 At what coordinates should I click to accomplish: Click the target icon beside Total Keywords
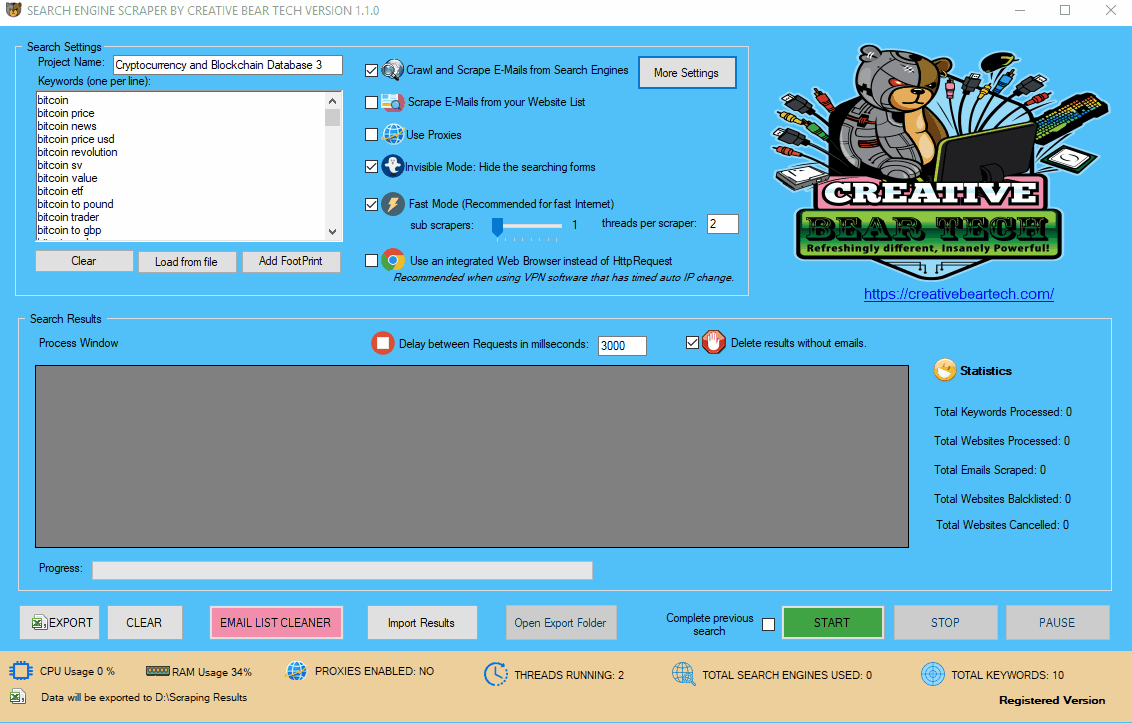pos(933,674)
